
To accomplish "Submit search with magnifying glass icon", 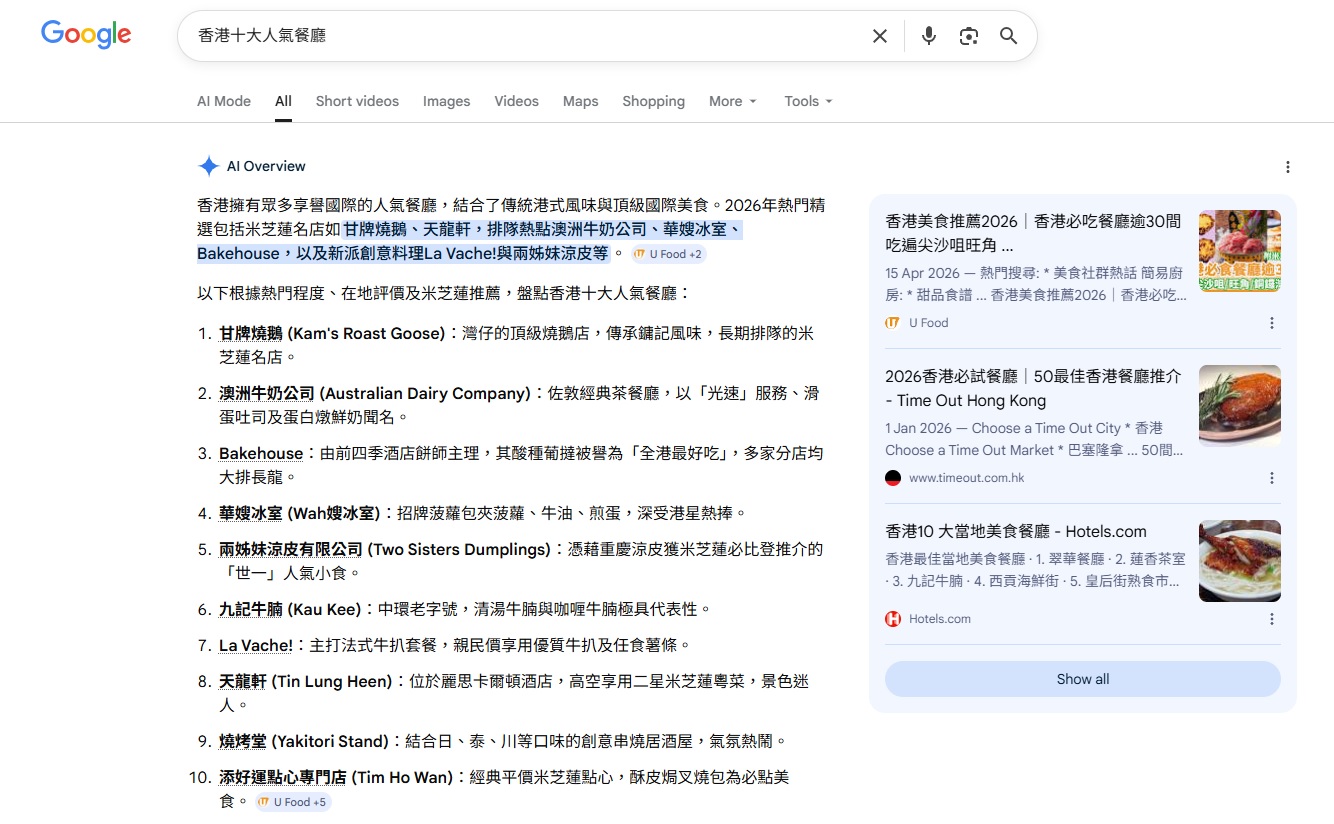I will (1009, 36).
